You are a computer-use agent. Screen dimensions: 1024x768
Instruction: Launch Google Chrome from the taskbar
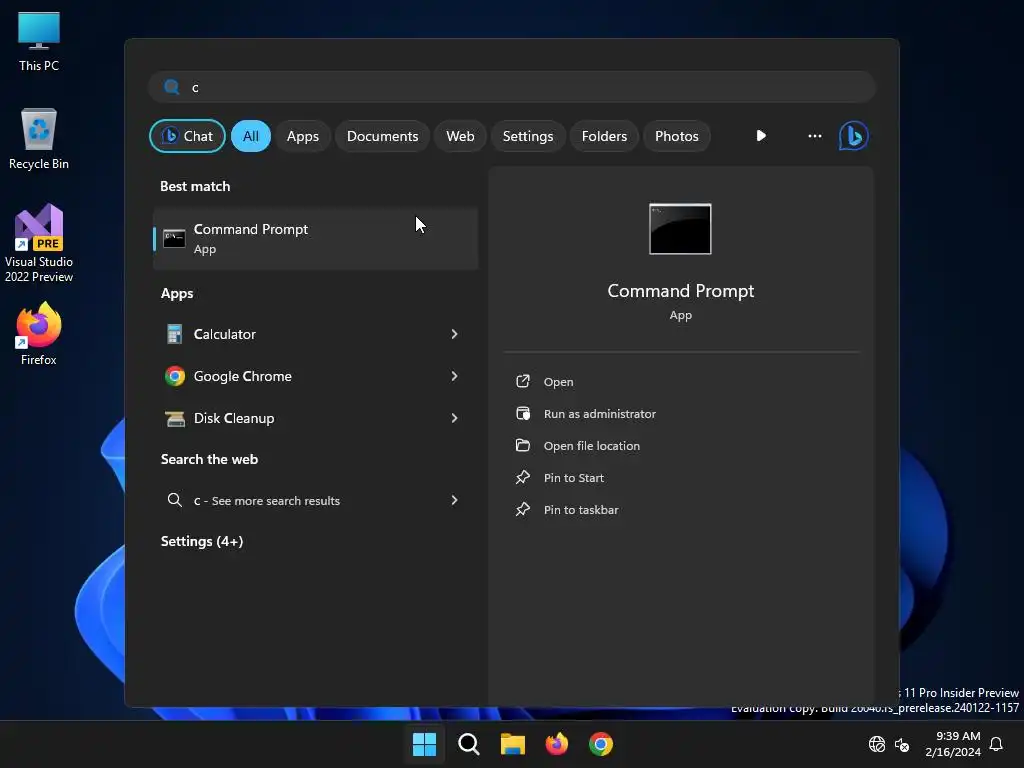(x=601, y=744)
